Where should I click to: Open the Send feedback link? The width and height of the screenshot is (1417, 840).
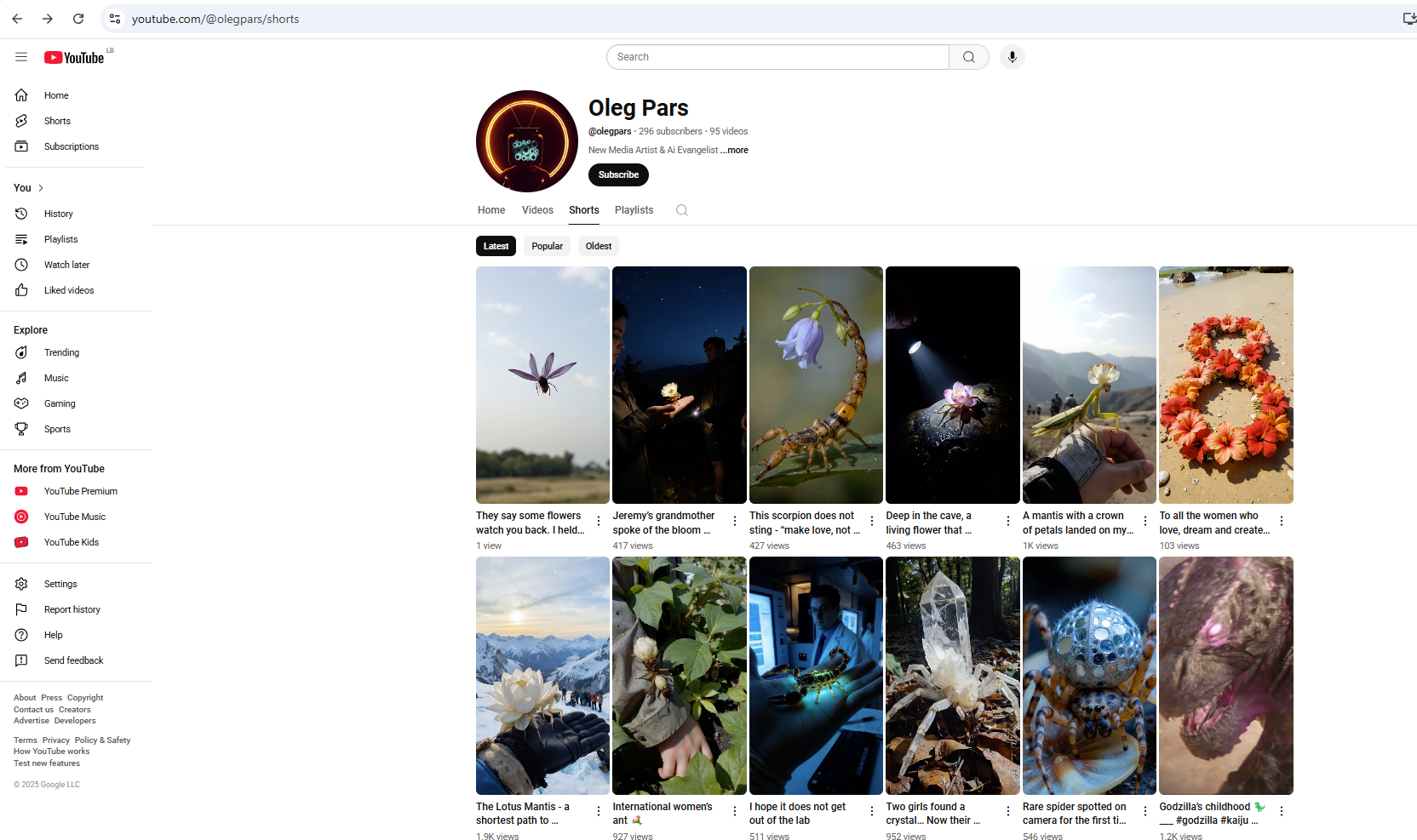pyautogui.click(x=73, y=660)
